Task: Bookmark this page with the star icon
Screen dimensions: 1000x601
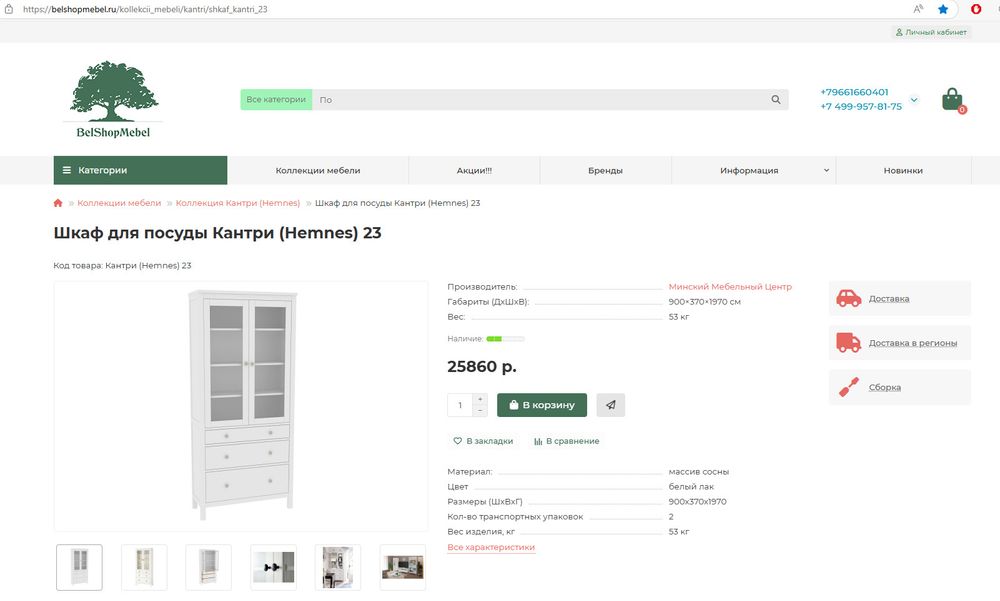Action: [x=943, y=9]
